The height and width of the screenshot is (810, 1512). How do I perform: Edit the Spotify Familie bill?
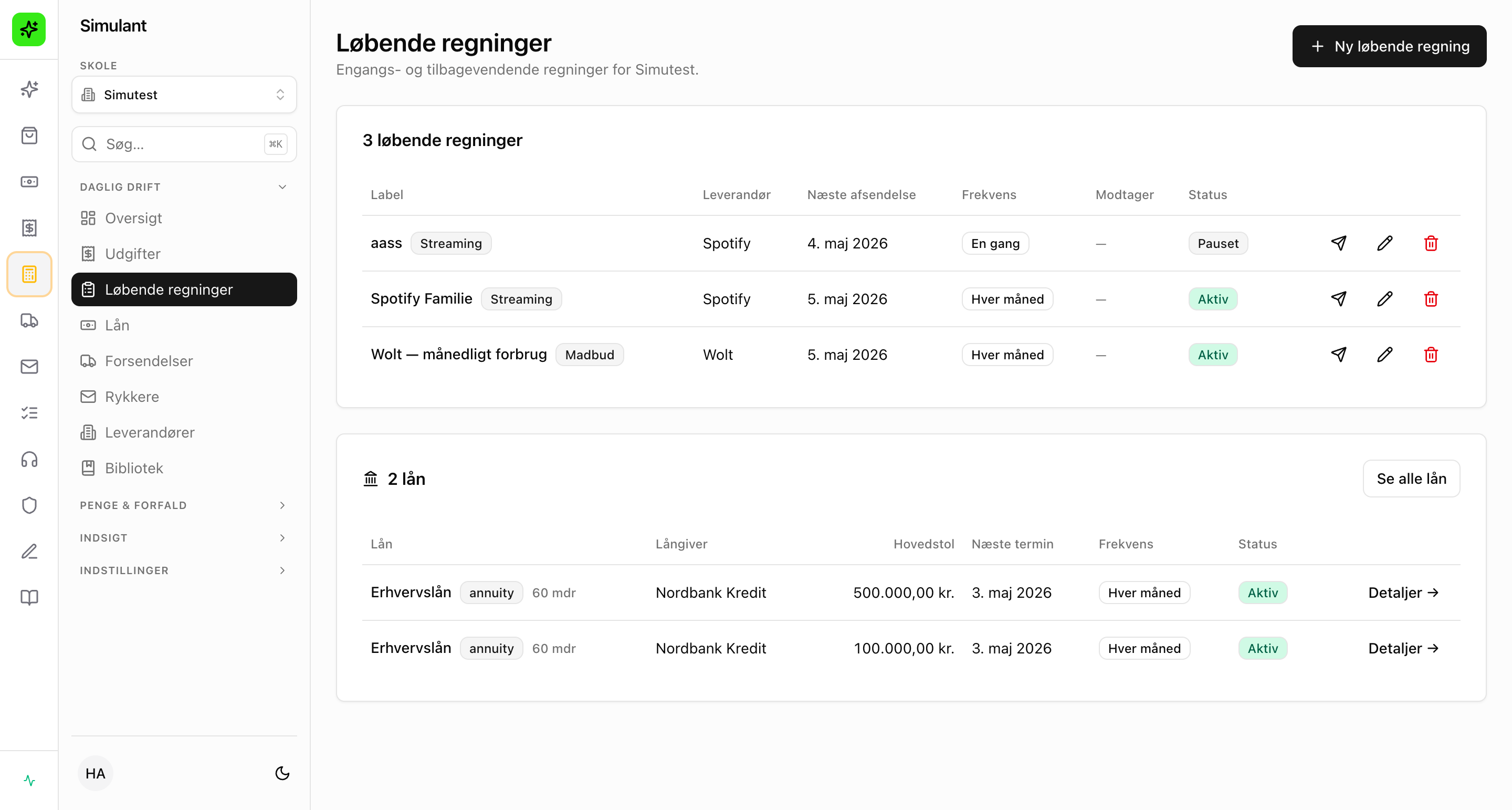[x=1384, y=299]
